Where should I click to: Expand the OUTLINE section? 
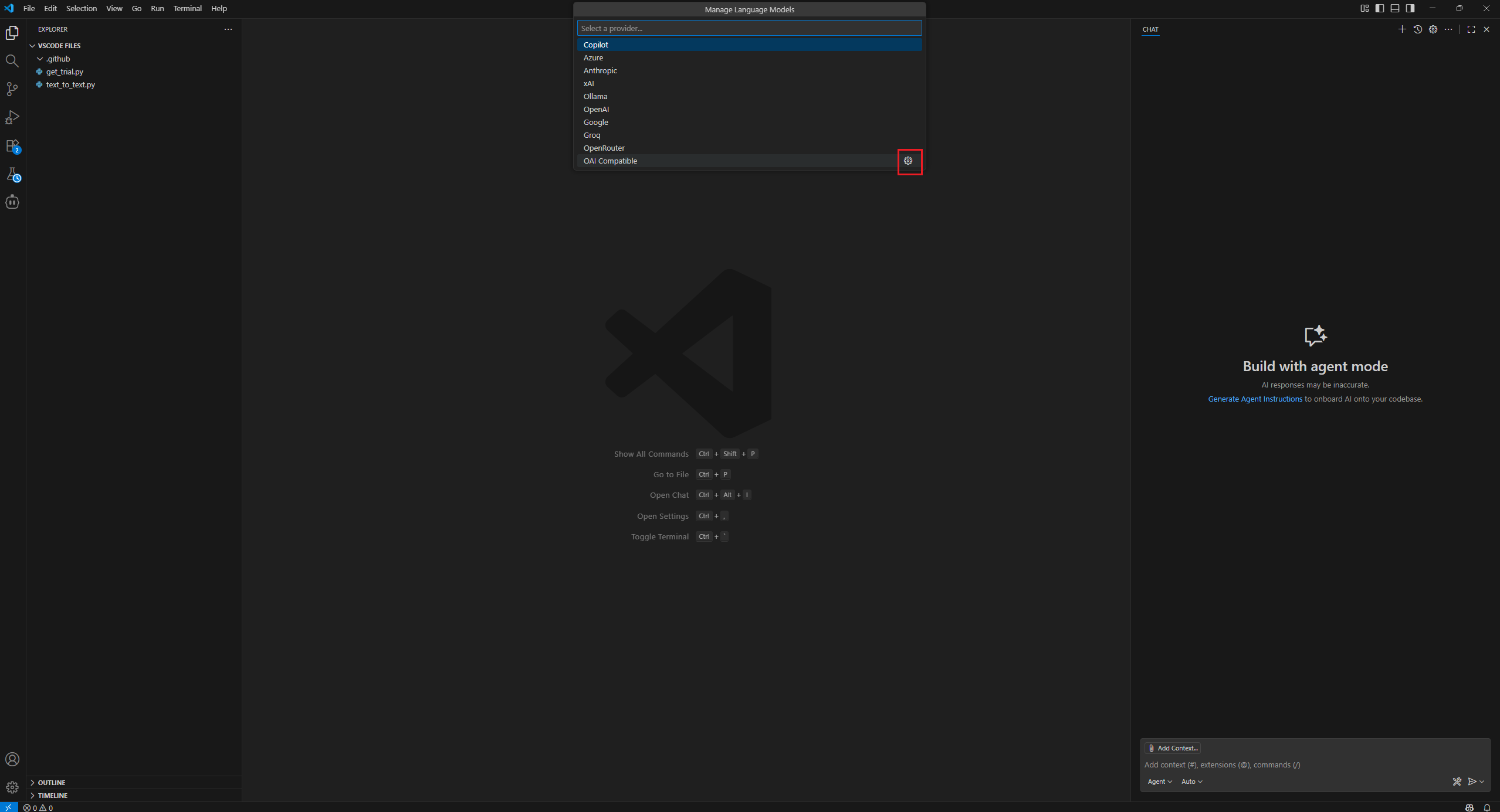[x=52, y=783]
